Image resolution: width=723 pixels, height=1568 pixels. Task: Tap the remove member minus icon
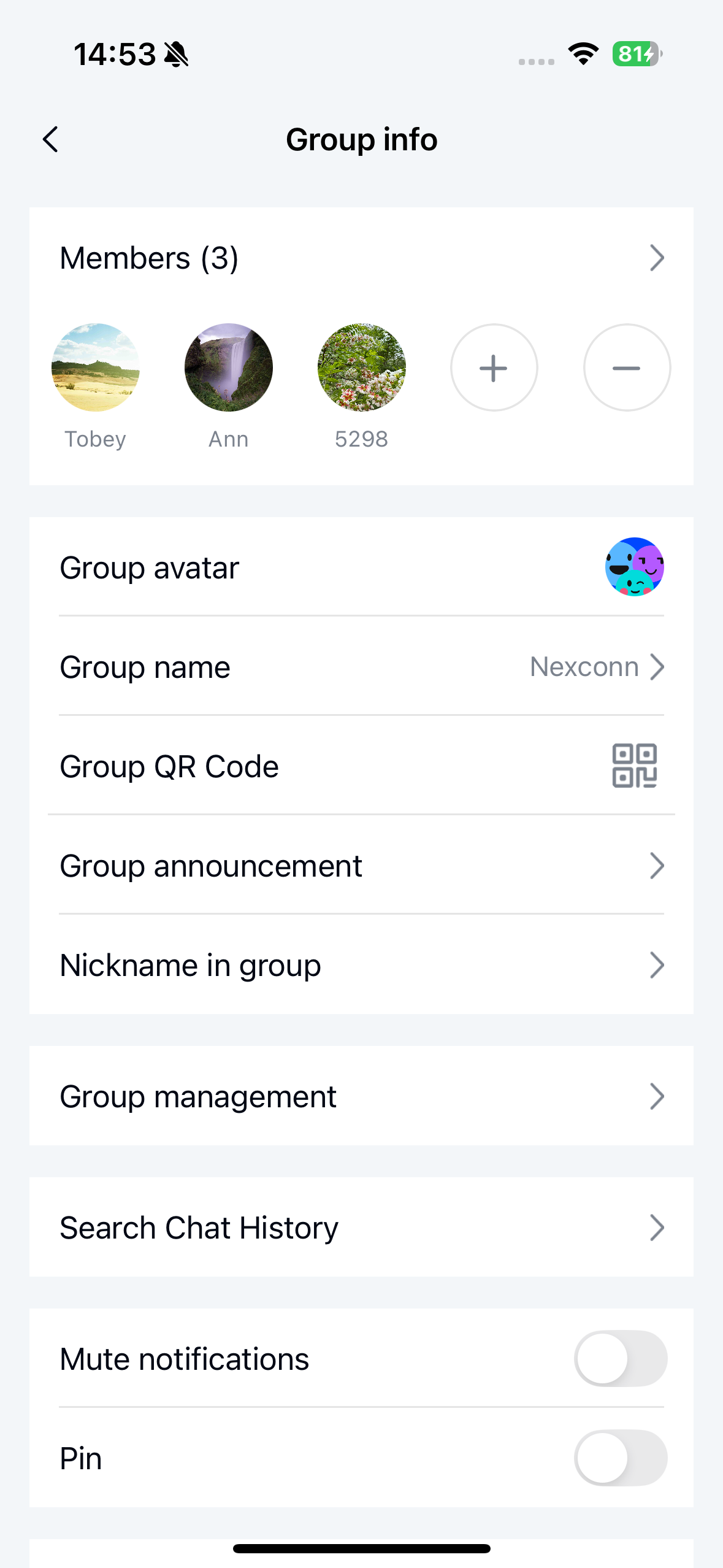click(x=626, y=368)
